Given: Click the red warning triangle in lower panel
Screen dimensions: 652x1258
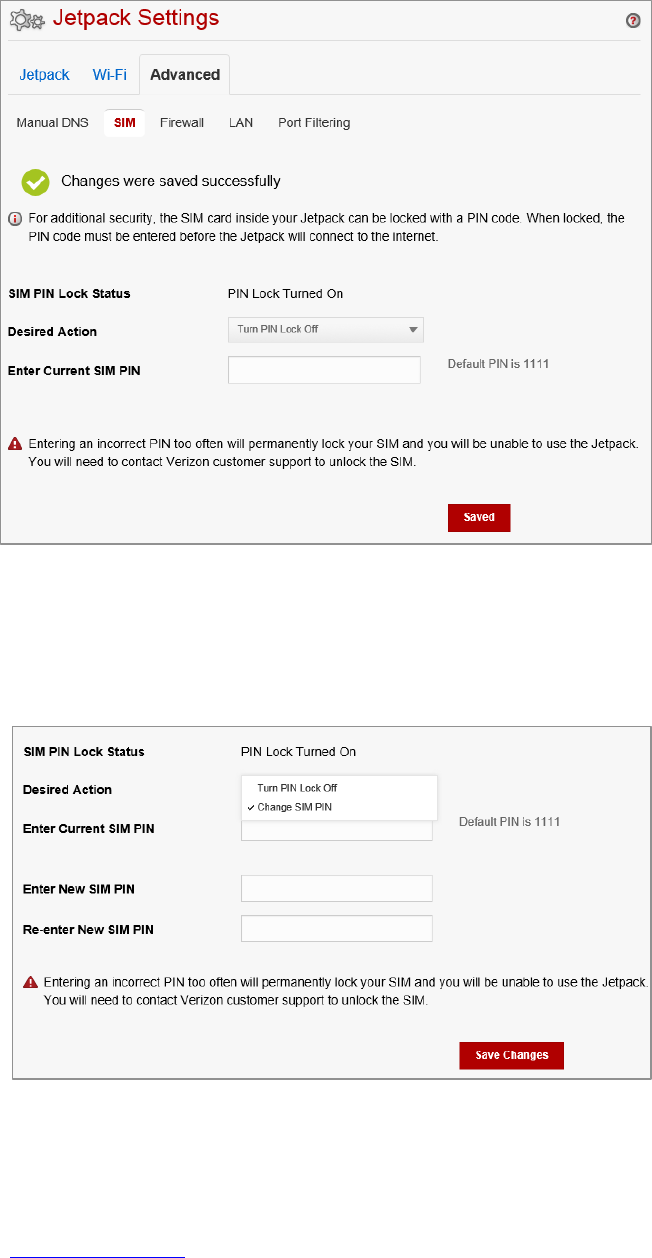Looking at the screenshot, I should [31, 984].
